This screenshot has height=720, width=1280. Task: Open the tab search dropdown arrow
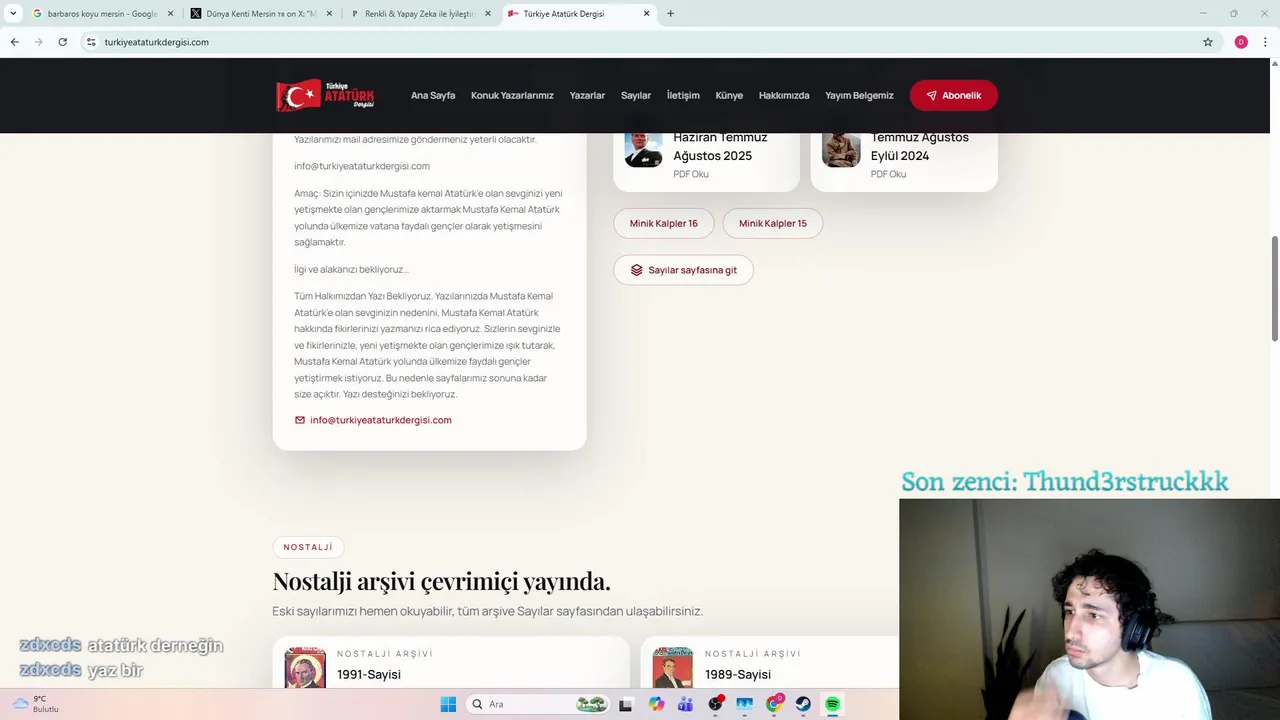(x=13, y=14)
